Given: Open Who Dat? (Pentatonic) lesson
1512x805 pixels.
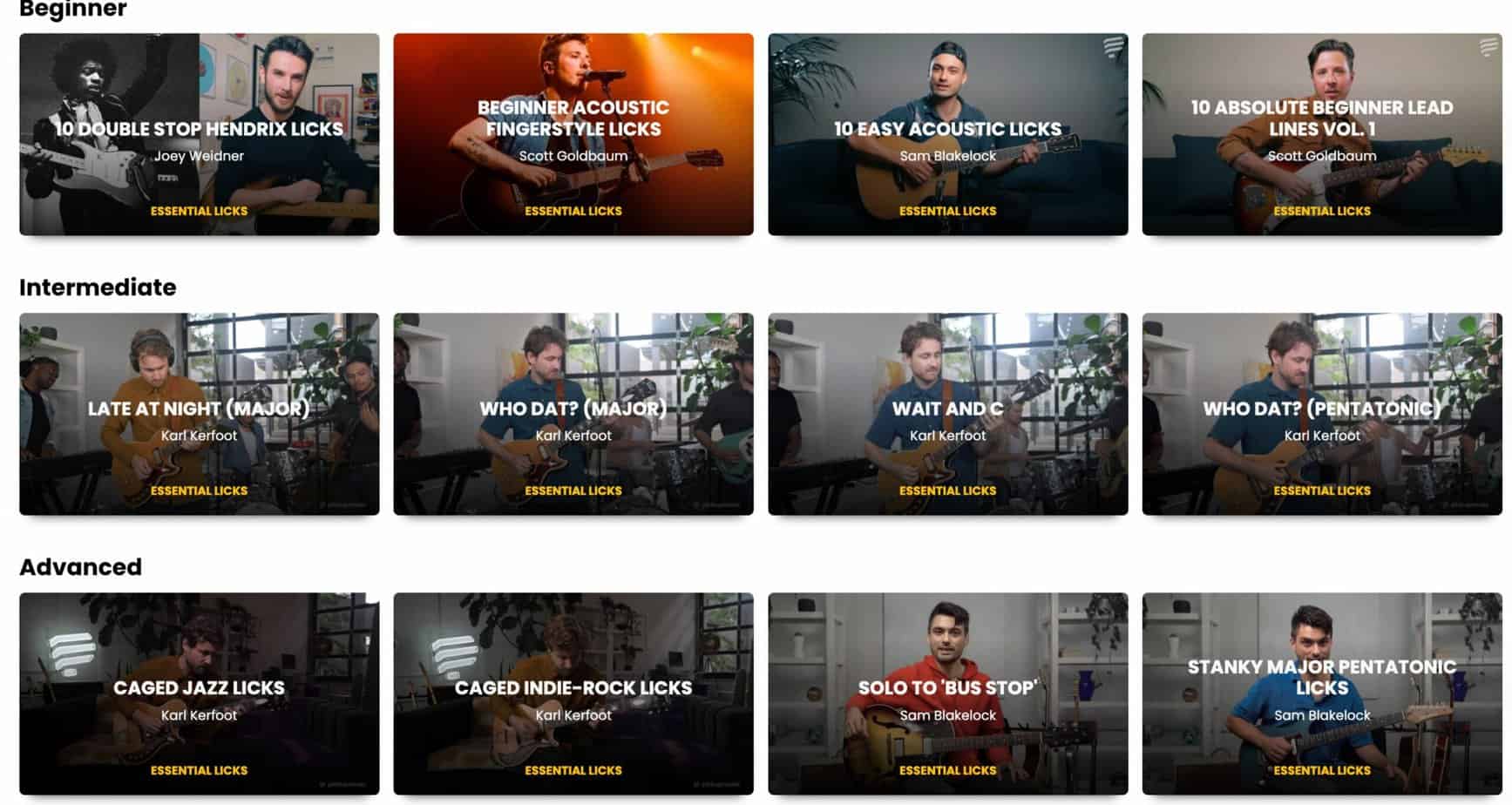Looking at the screenshot, I should 1322,414.
